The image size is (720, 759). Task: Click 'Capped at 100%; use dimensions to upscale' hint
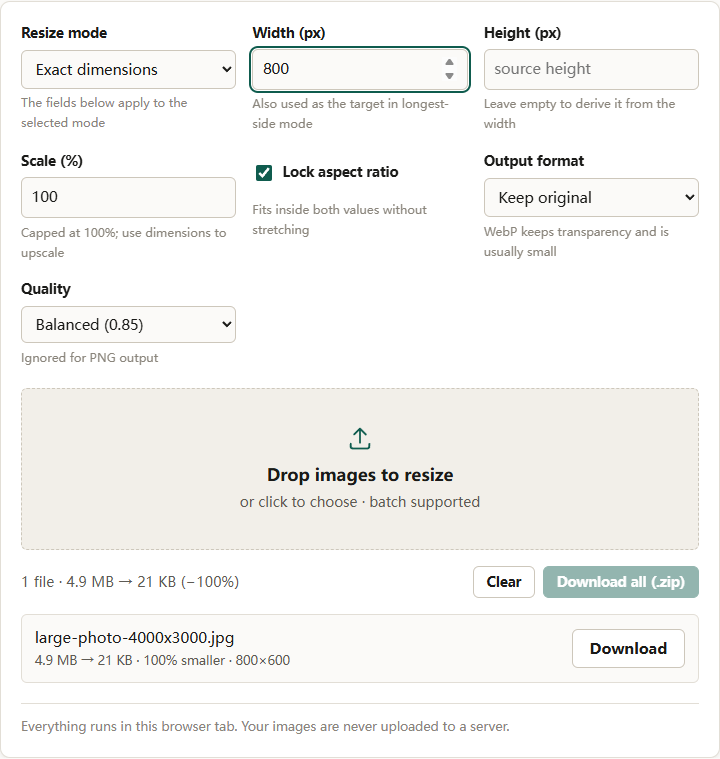[x=123, y=243]
